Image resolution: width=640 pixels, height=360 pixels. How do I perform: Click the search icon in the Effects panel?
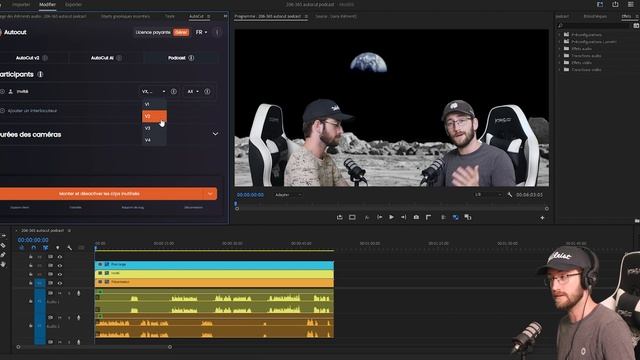560,26
